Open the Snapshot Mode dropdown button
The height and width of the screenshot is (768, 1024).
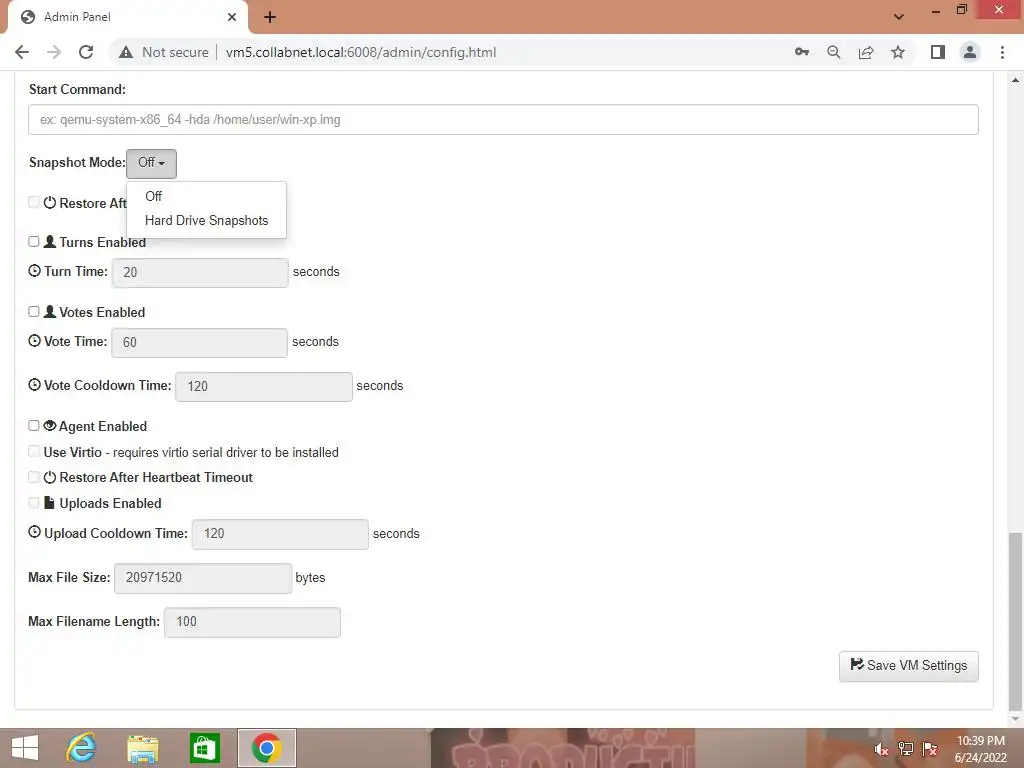click(152, 163)
